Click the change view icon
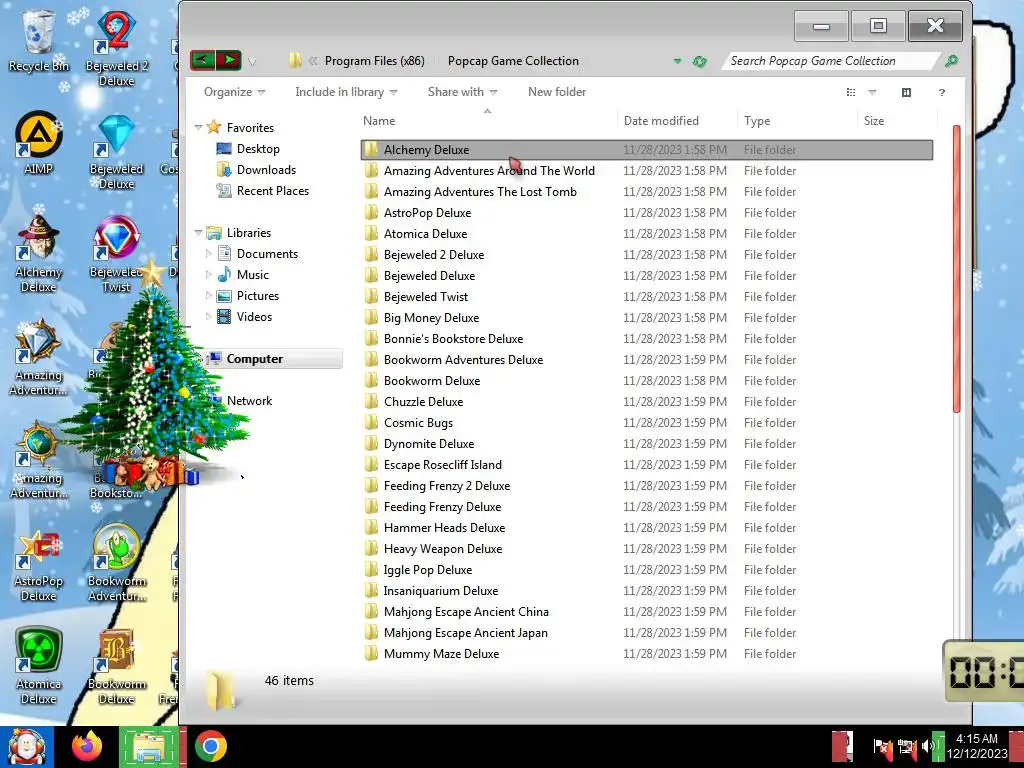This screenshot has height=768, width=1024. [x=851, y=92]
